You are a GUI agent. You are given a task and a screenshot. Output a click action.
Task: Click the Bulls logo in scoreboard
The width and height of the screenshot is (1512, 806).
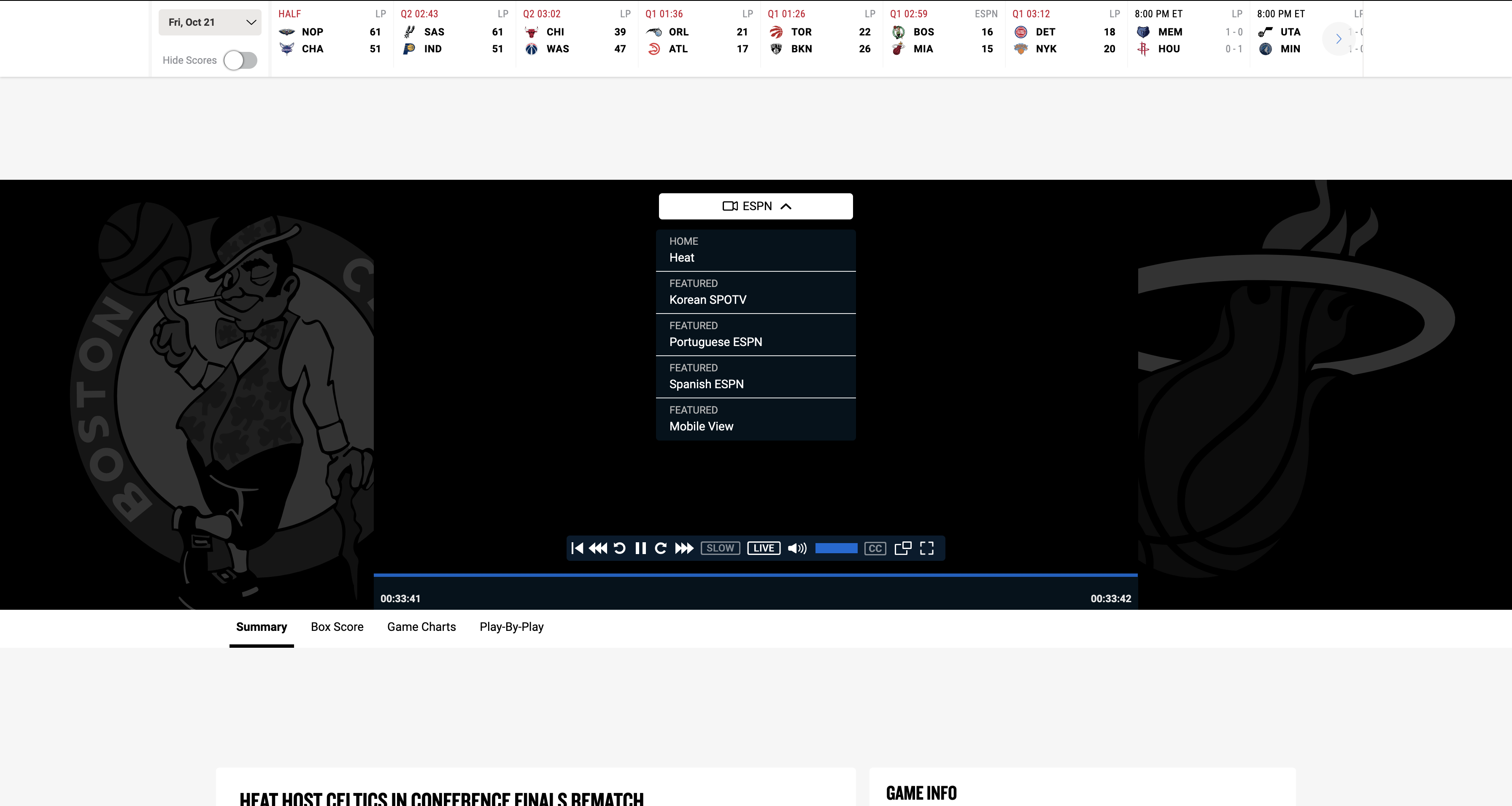[x=531, y=32]
